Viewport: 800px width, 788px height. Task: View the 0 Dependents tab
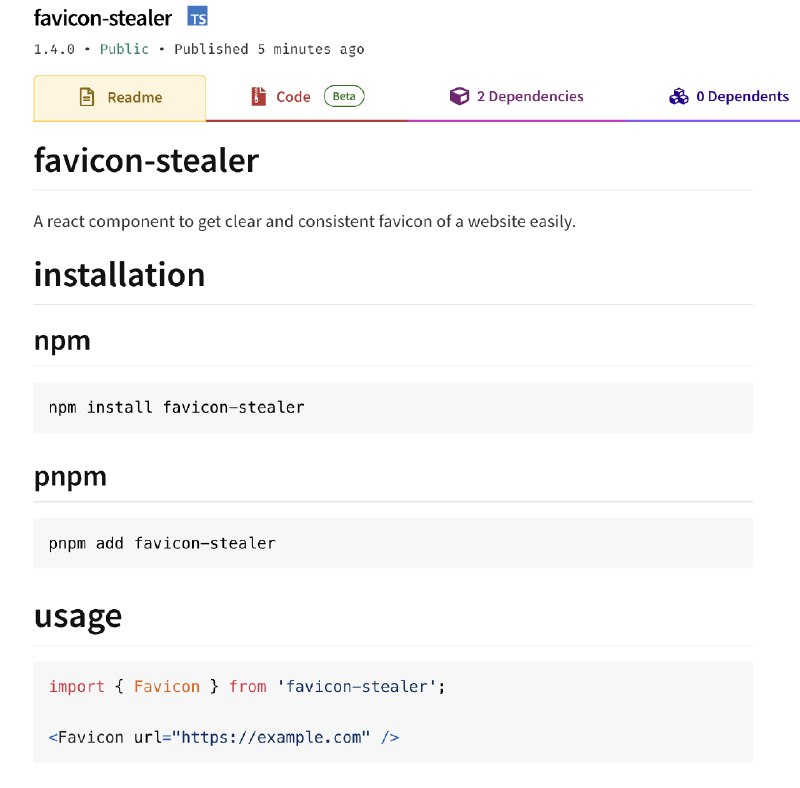[729, 96]
